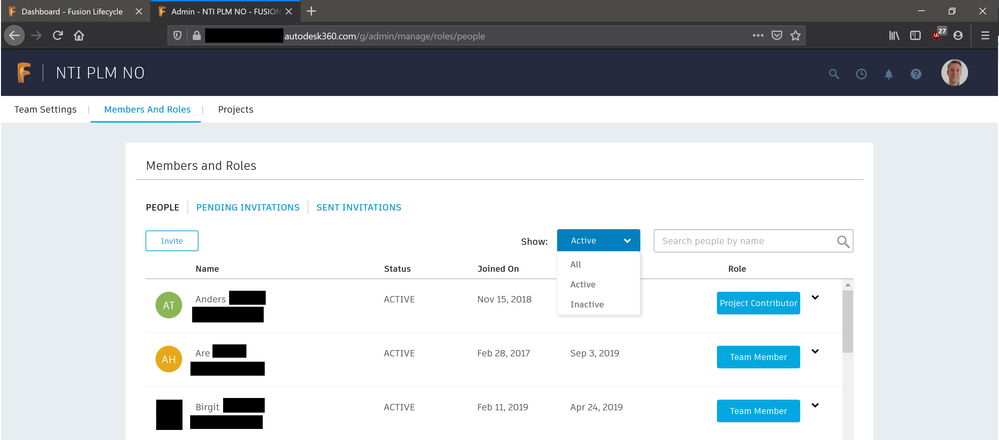999x440 pixels.
Task: Expand the chevron in Birgit's row
Action: pyautogui.click(x=815, y=405)
